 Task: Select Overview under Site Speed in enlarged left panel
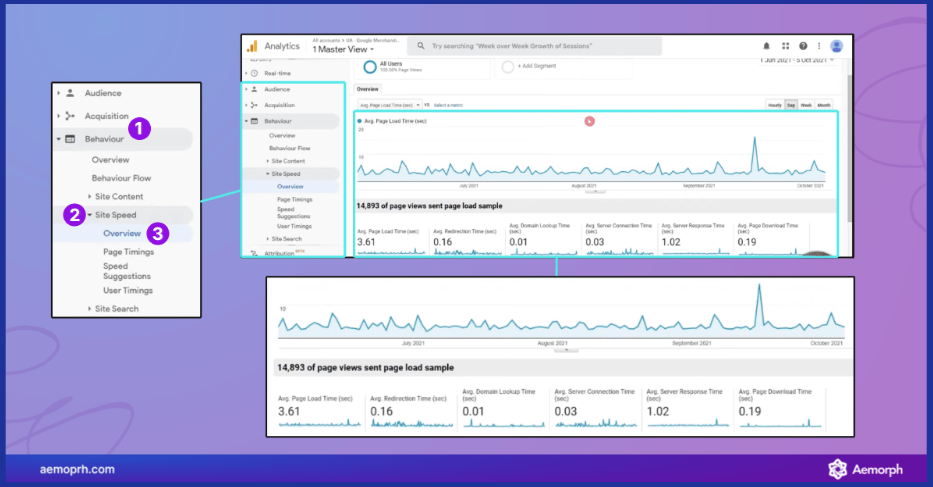tap(122, 233)
